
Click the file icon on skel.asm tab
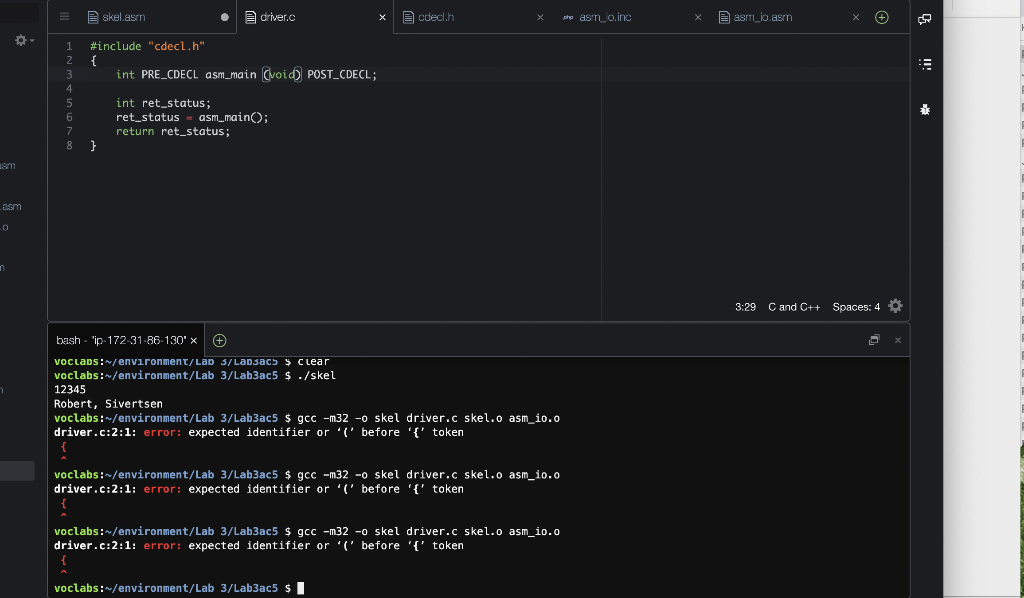pyautogui.click(x=93, y=18)
